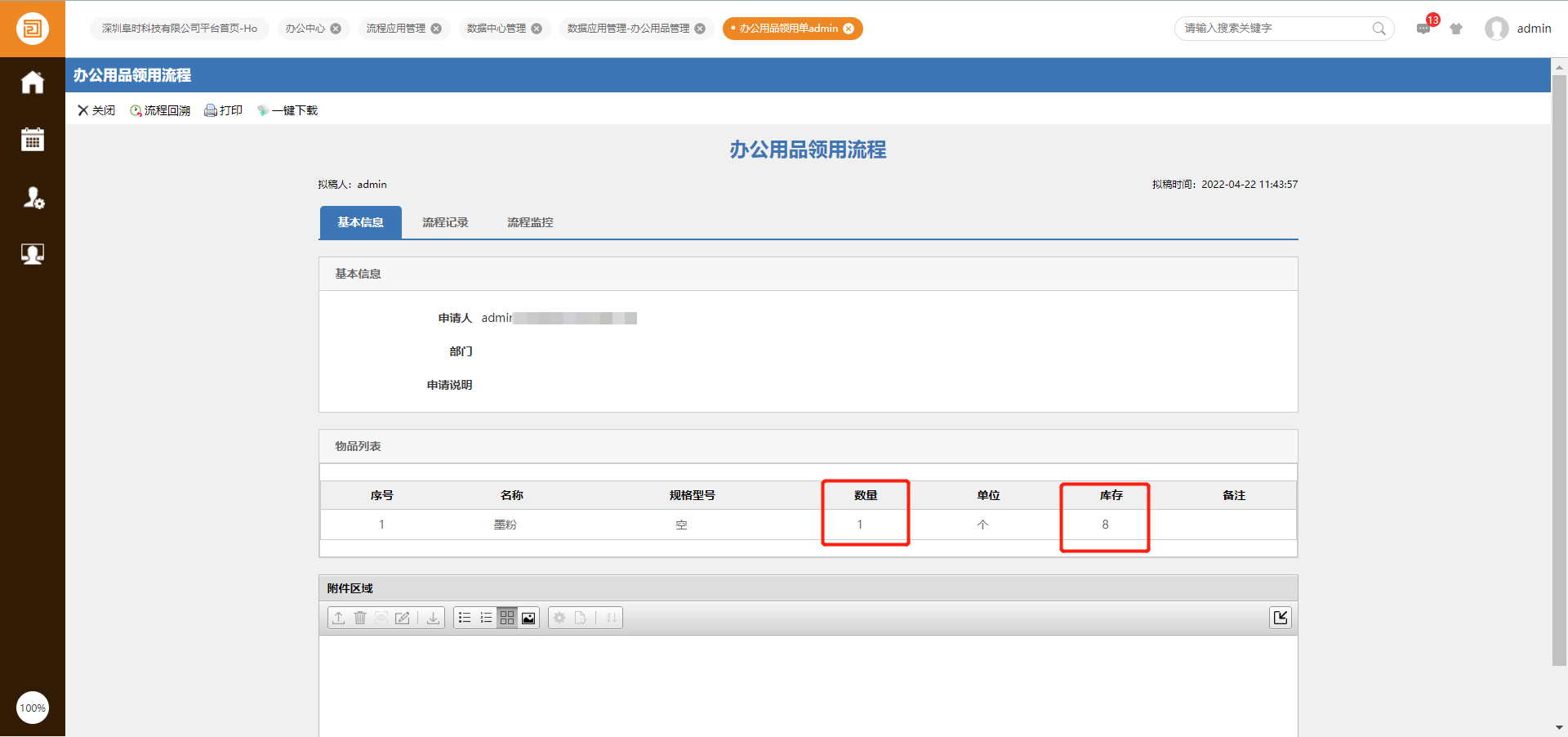Switch to the 流程应用管理 tab
The image size is (1568, 737).
(x=396, y=29)
